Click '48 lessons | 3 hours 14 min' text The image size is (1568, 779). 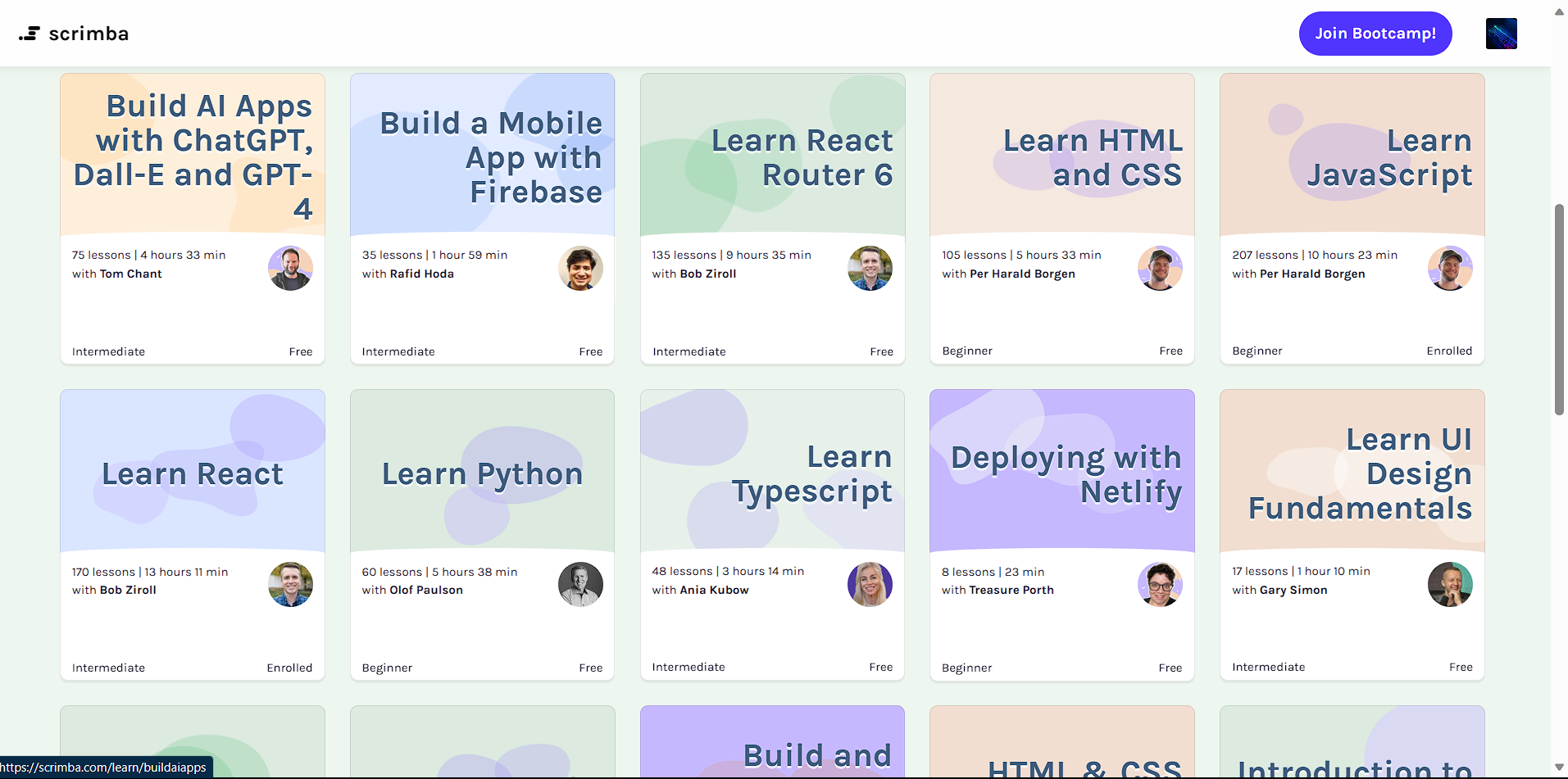click(x=728, y=571)
